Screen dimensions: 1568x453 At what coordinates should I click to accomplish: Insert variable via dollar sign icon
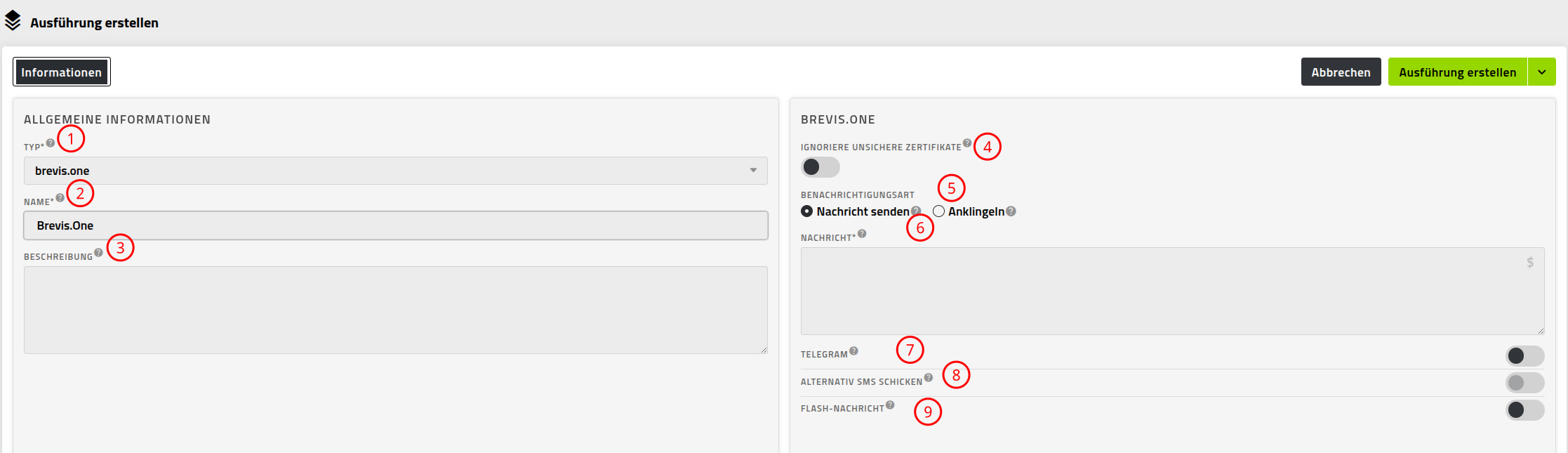pos(1530,263)
